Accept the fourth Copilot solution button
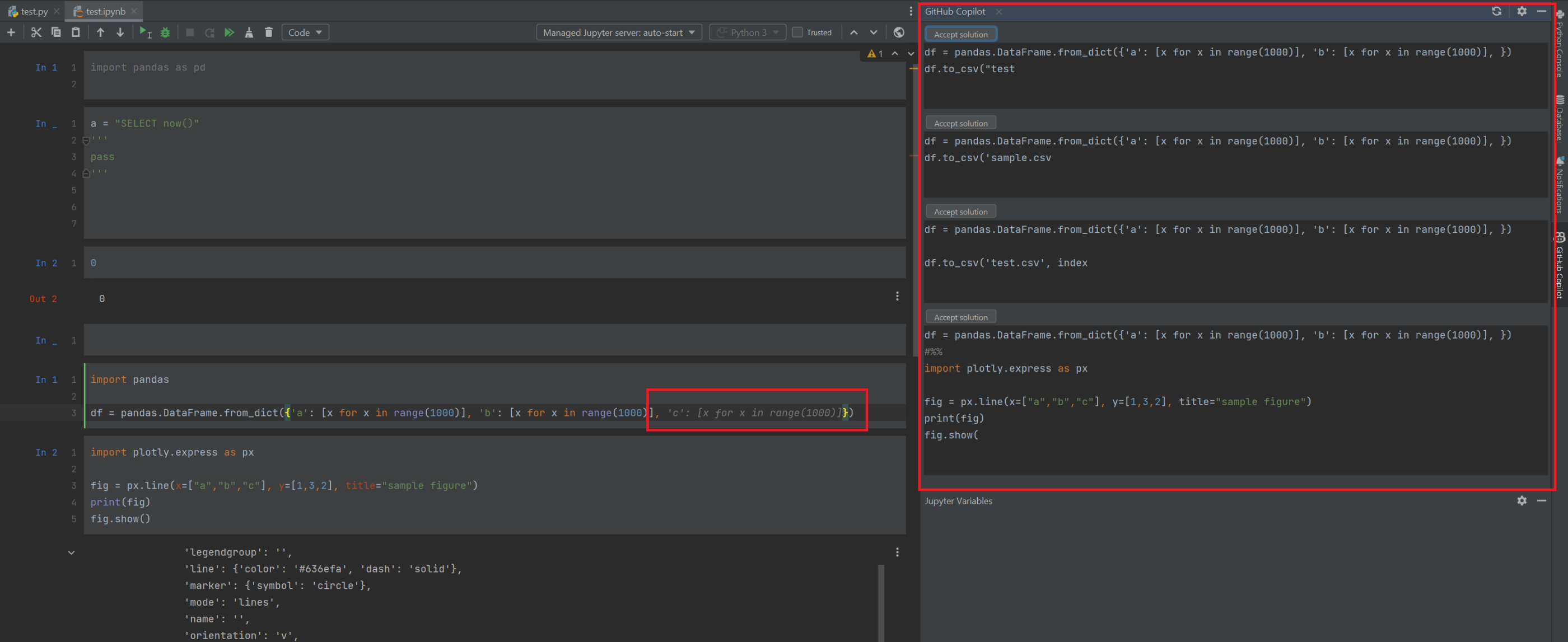Screen dimensions: 1568x642 958,316
